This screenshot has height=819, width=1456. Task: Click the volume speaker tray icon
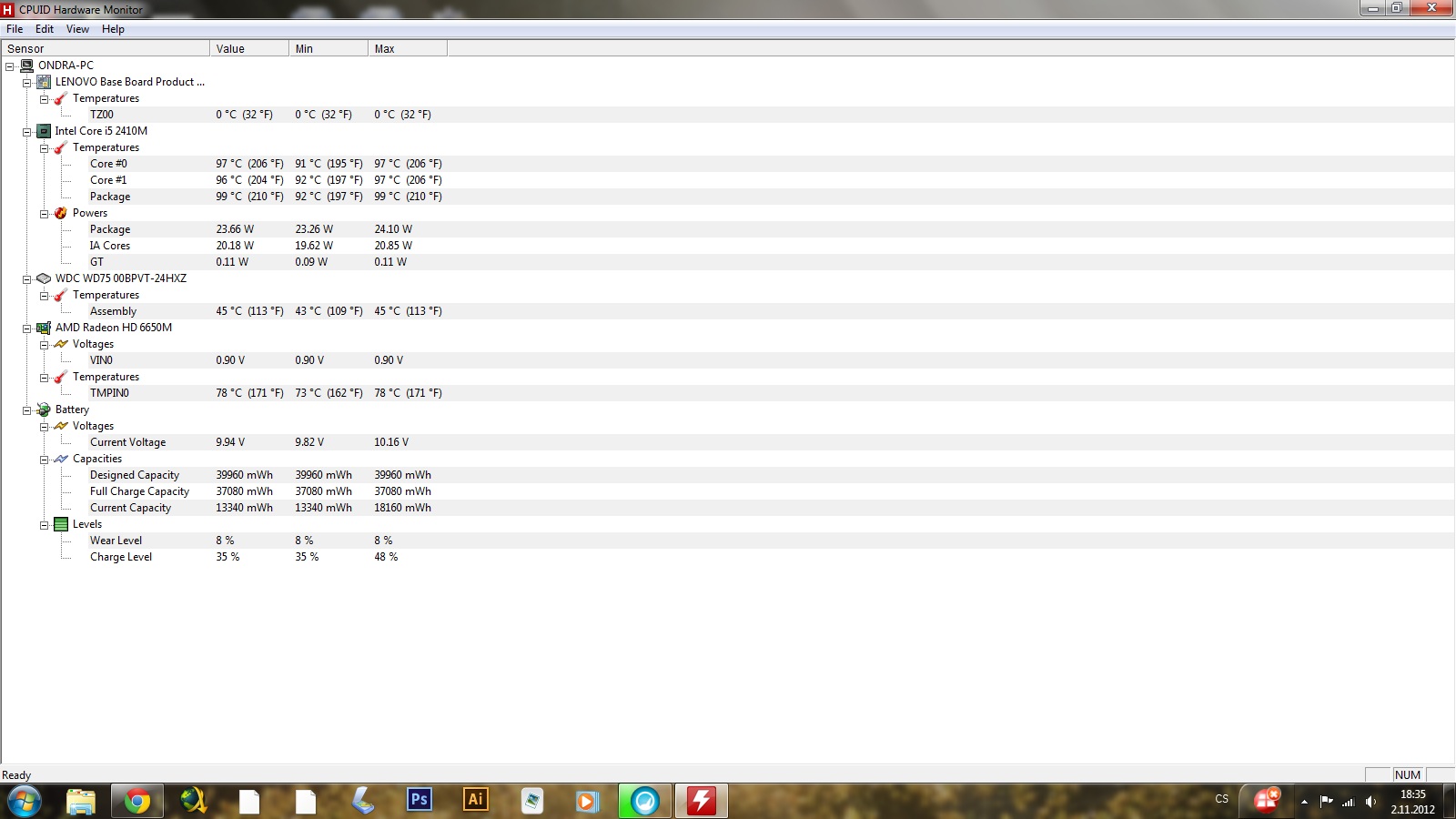[1370, 802]
